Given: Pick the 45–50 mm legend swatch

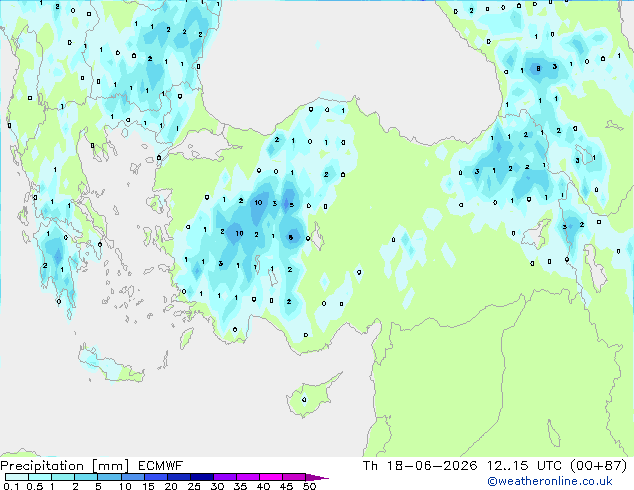Looking at the screenshot, I should click(x=294, y=477).
